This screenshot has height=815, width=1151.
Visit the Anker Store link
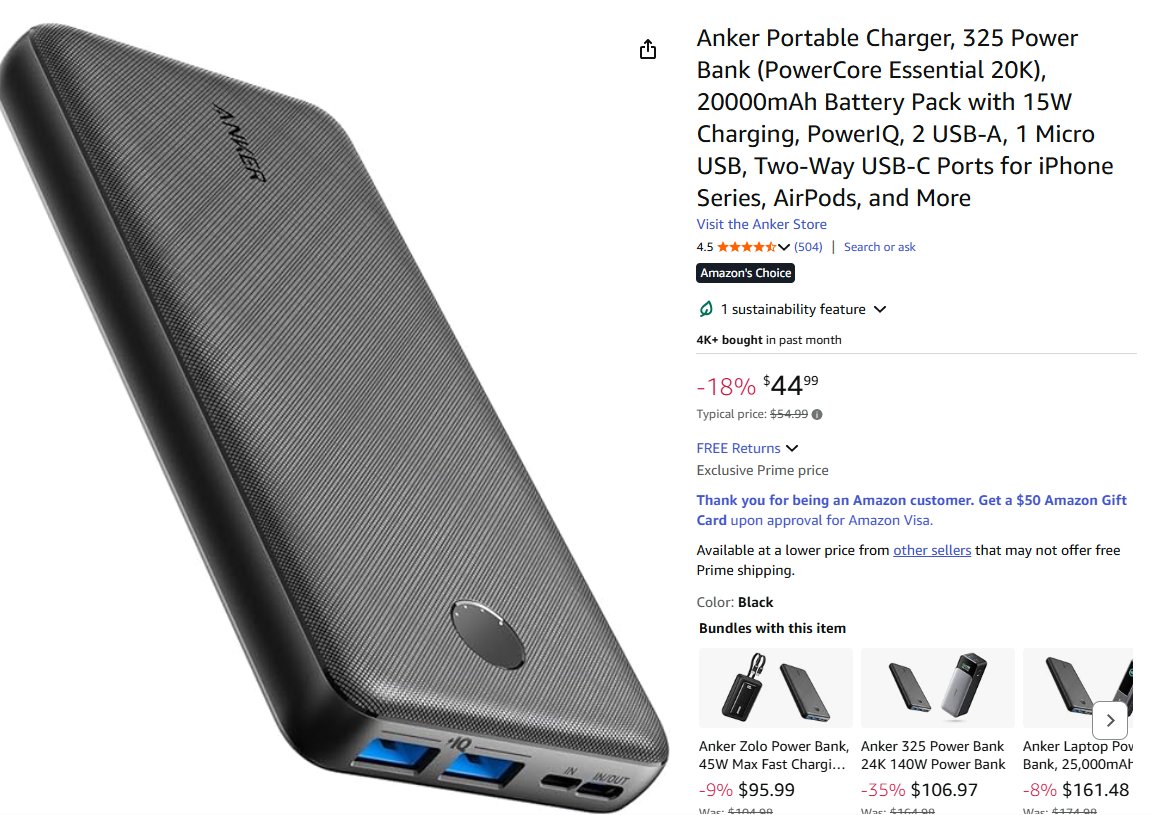[x=761, y=224]
